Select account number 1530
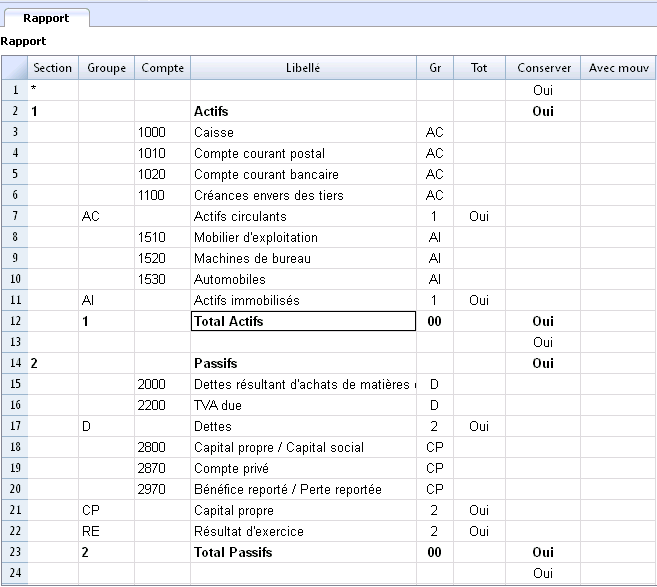The width and height of the screenshot is (657, 587). 163,279
